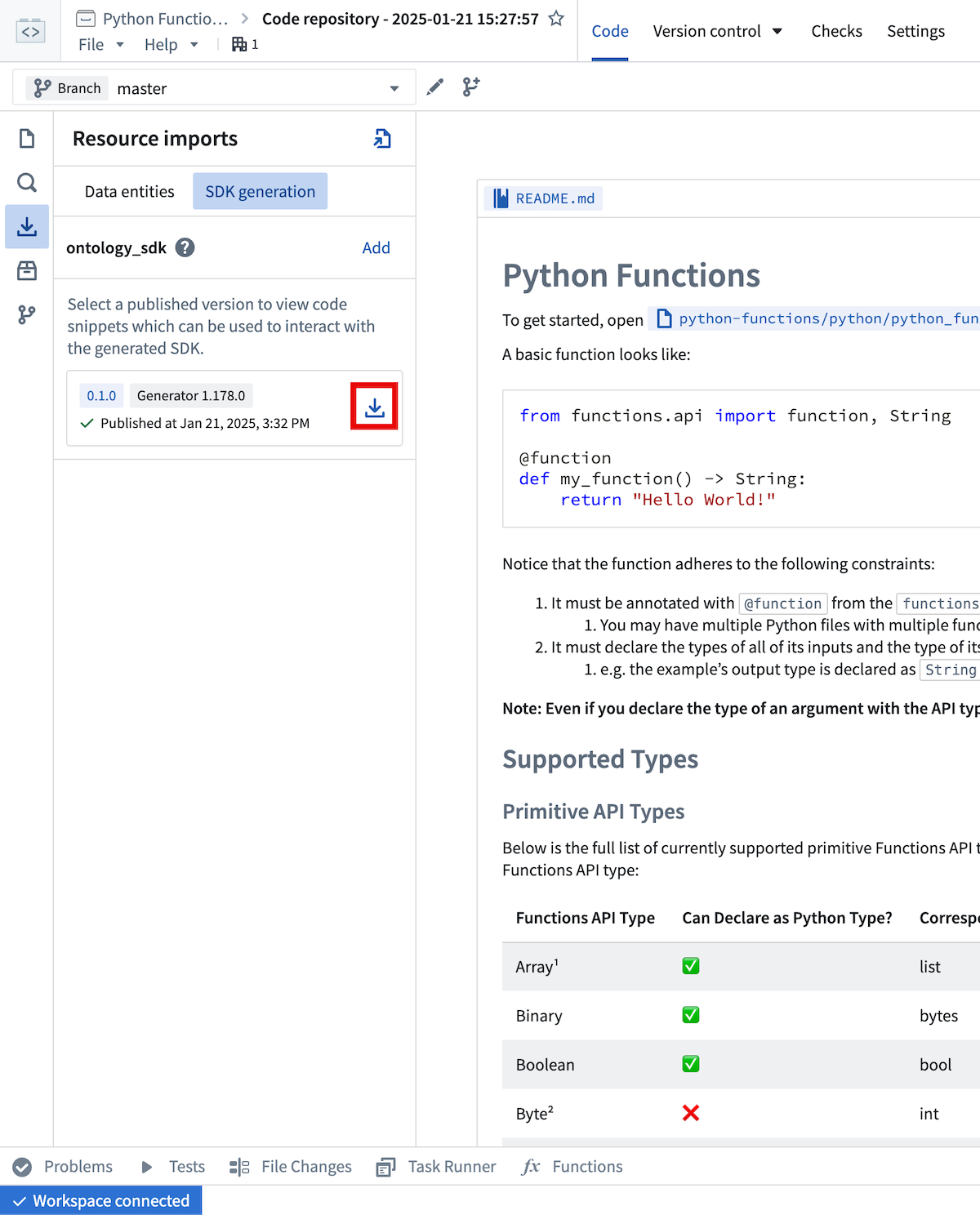Open the Search sidebar icon
The height and width of the screenshot is (1215, 980).
coord(27,182)
